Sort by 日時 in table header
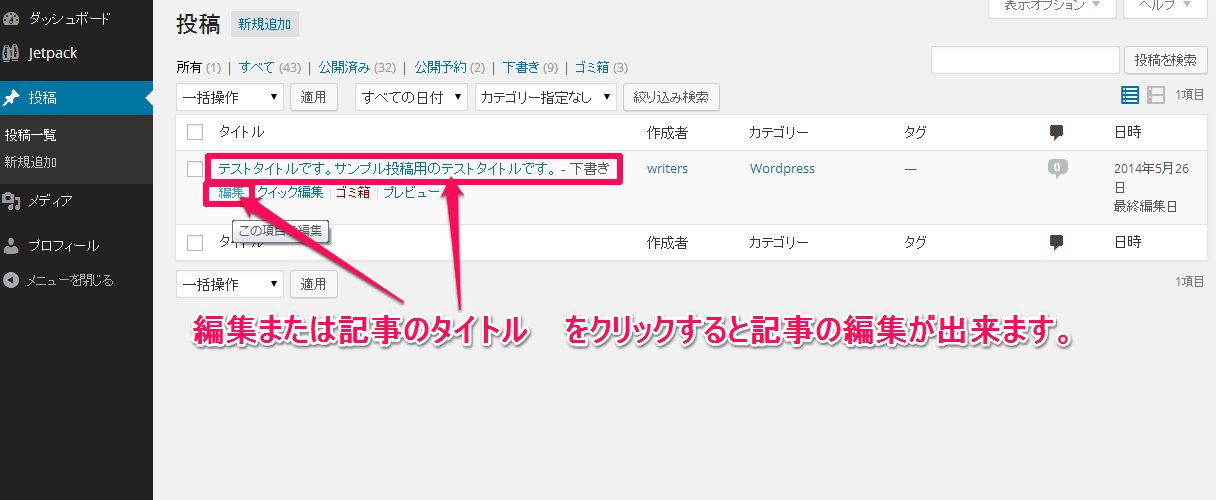This screenshot has height=500, width=1216. [x=1127, y=132]
